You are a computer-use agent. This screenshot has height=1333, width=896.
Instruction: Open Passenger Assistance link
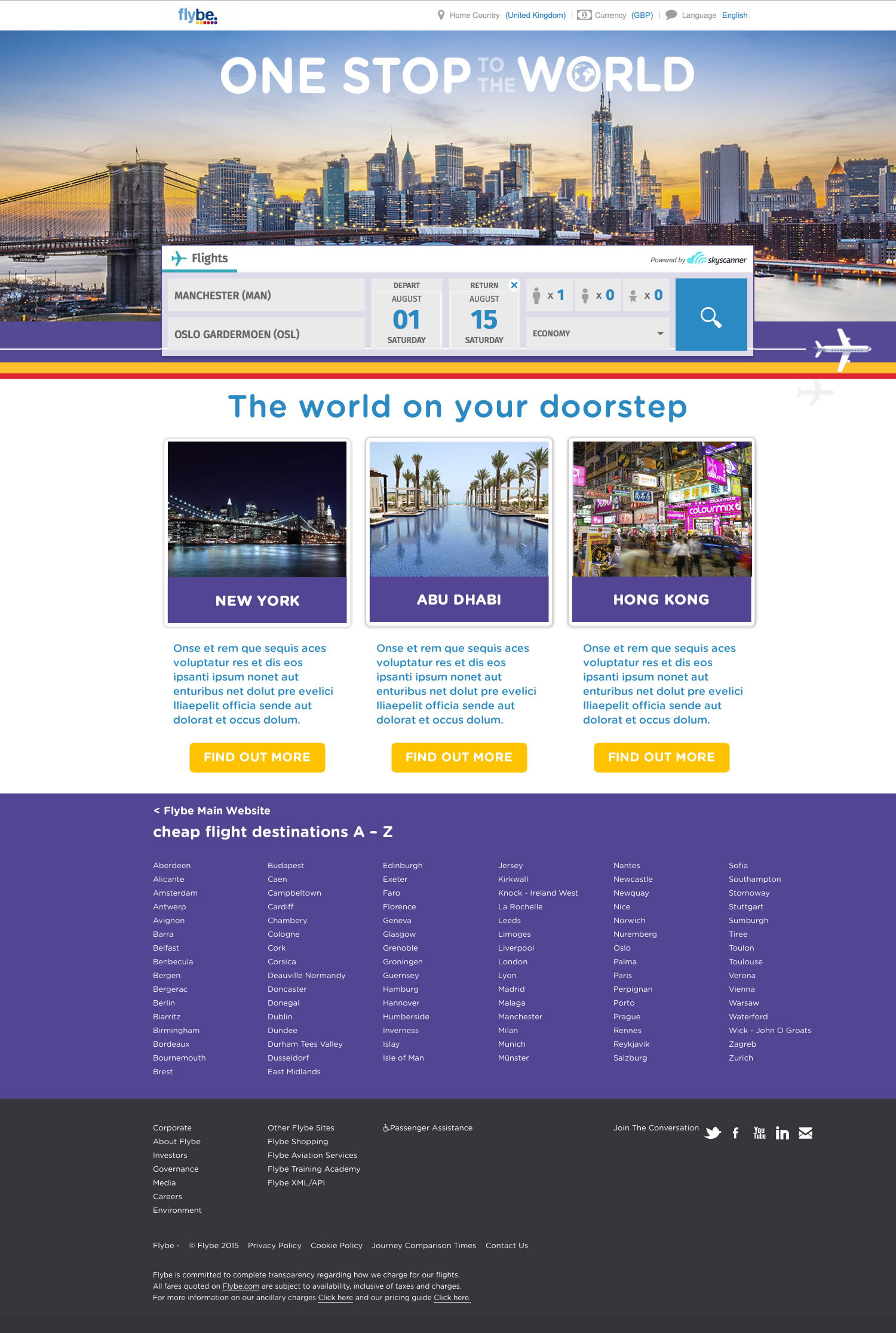(431, 1127)
